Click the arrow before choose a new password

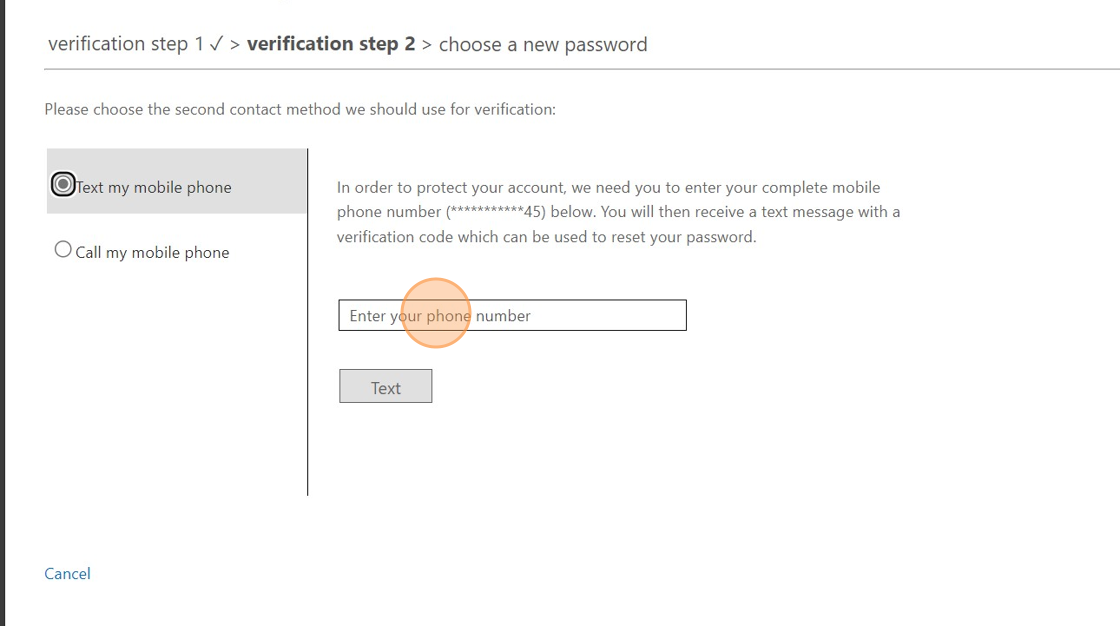coord(427,44)
